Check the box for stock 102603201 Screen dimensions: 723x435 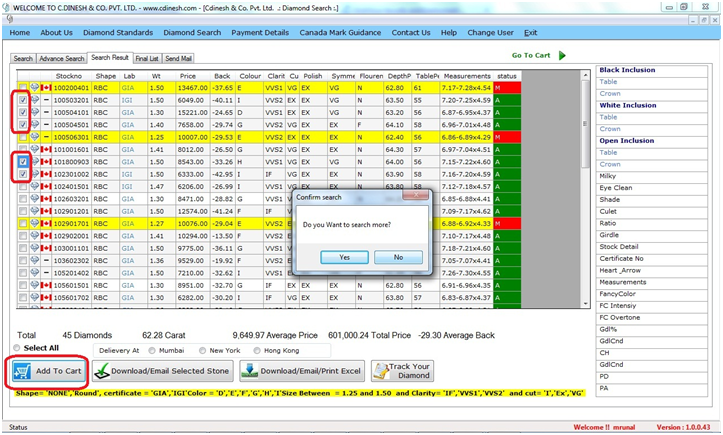[23, 199]
